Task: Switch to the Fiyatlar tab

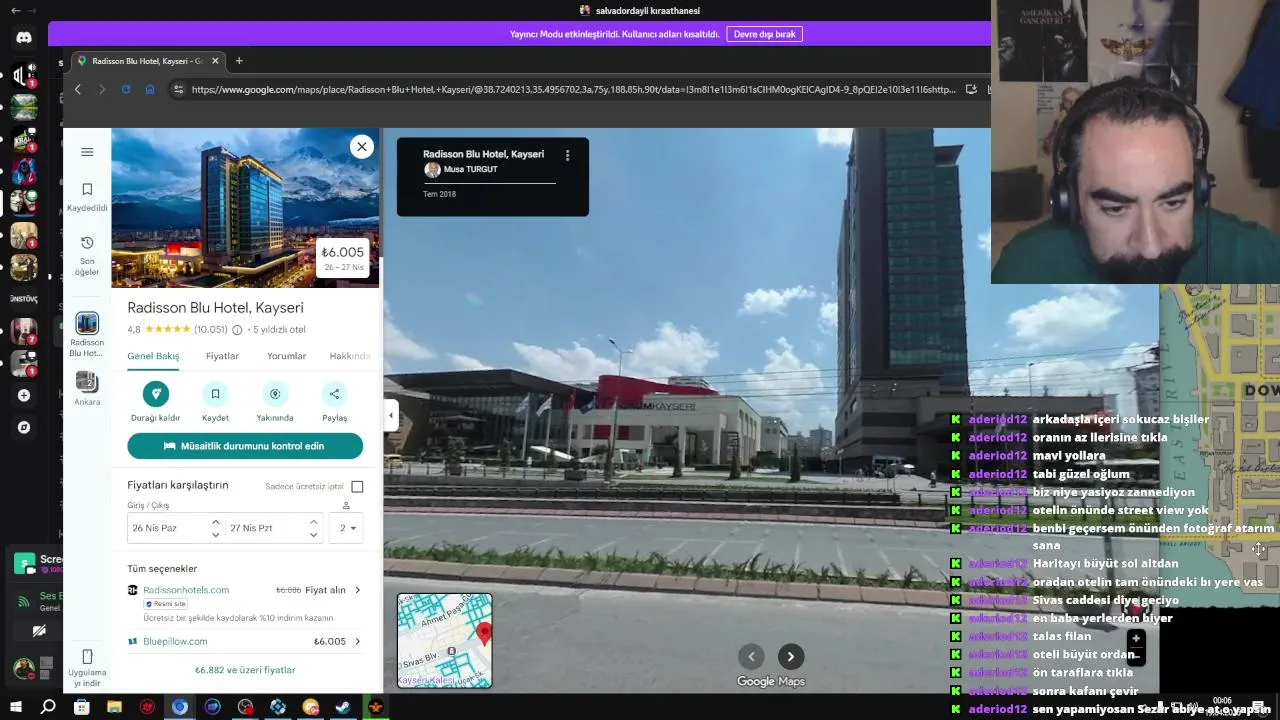Action: (x=222, y=356)
